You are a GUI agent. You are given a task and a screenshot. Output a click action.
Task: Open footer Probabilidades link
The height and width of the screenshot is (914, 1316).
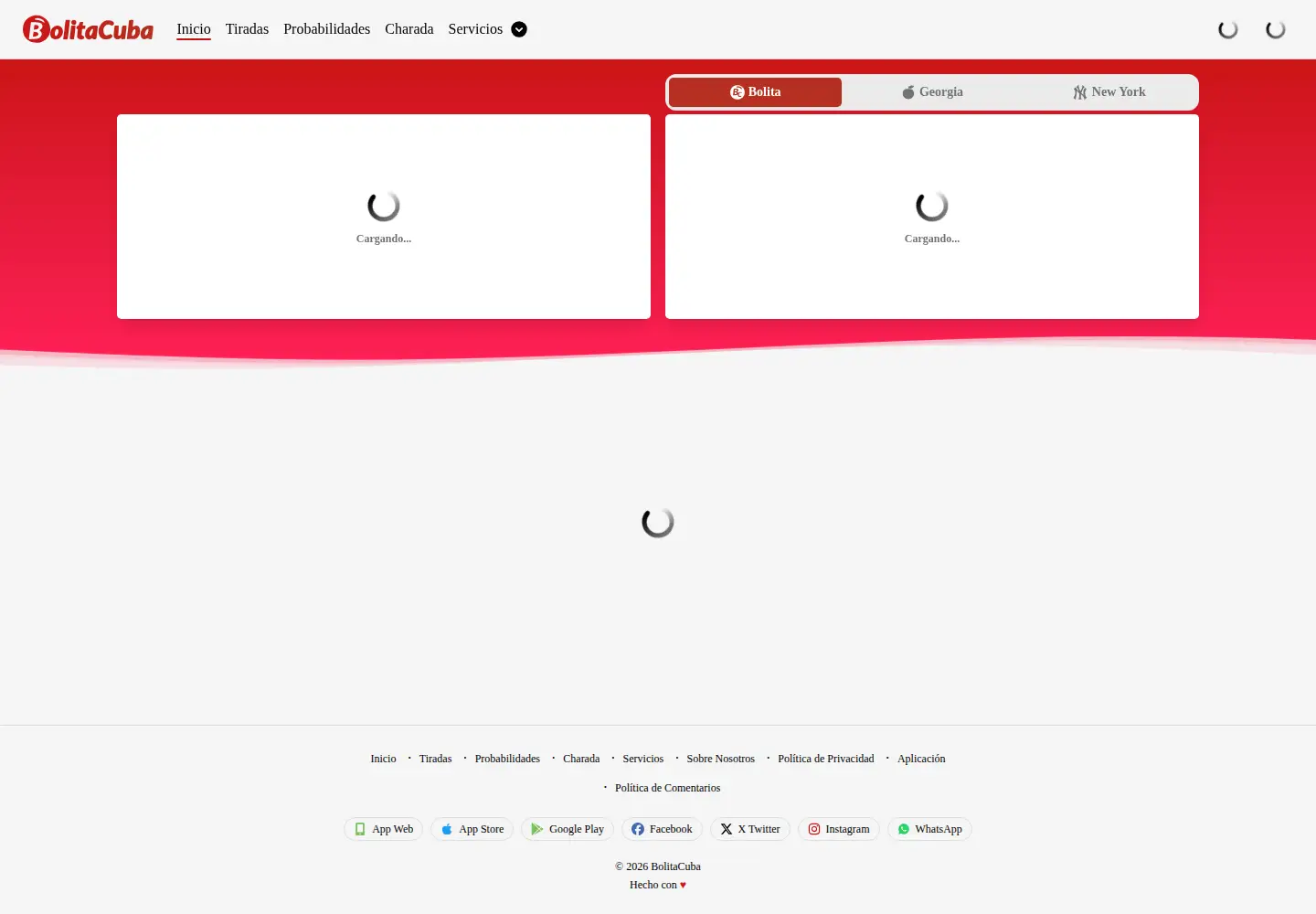(507, 759)
